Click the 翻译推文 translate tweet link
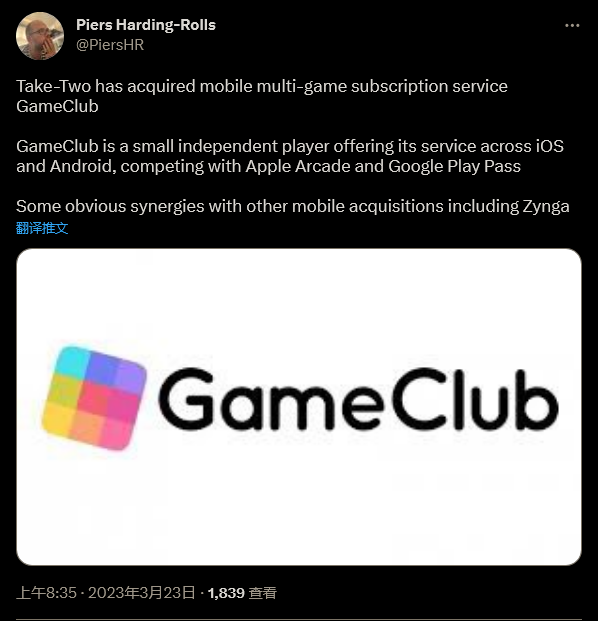The height and width of the screenshot is (621, 598). 42,228
